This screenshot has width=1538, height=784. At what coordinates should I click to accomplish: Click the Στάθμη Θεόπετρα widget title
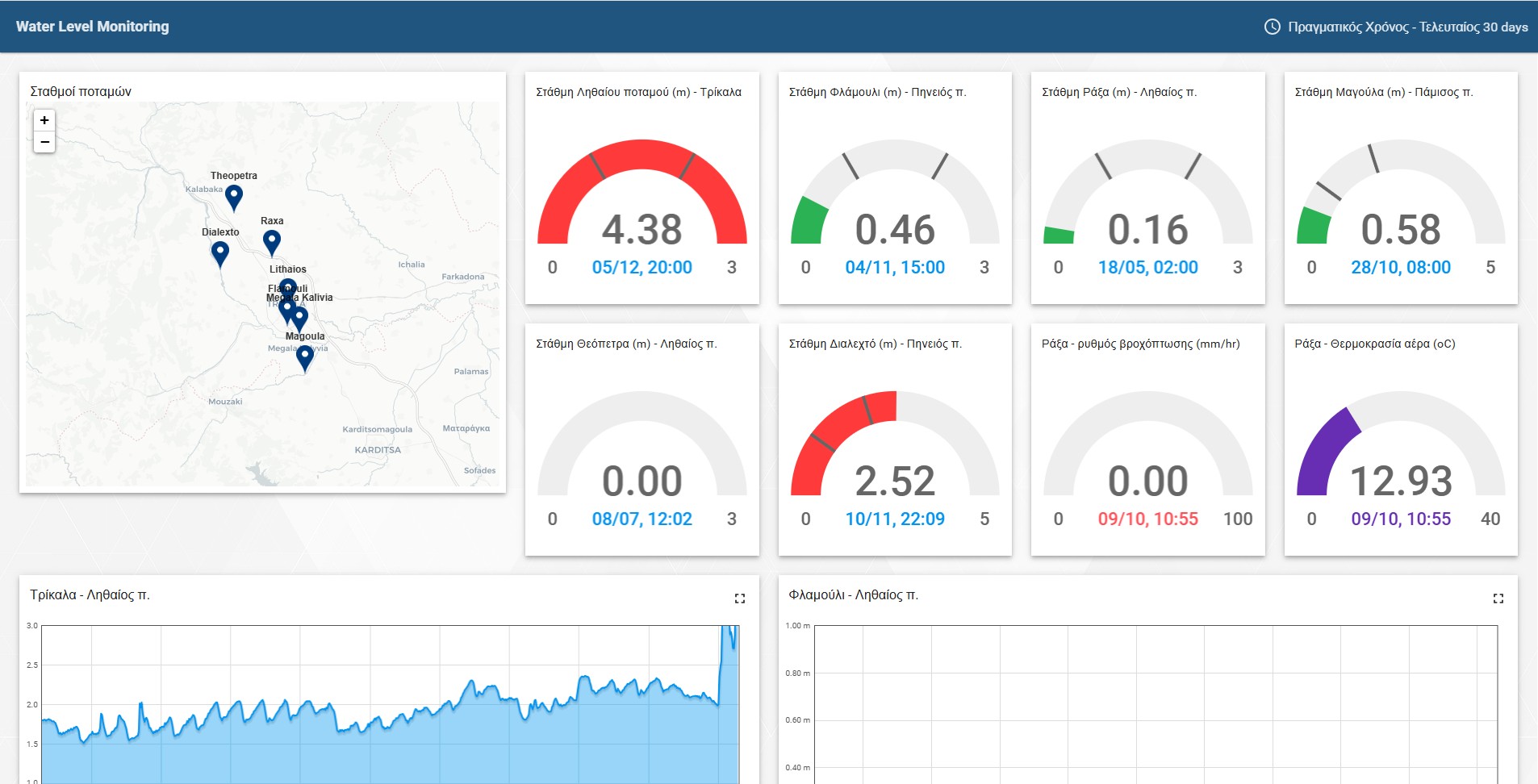[x=626, y=344]
